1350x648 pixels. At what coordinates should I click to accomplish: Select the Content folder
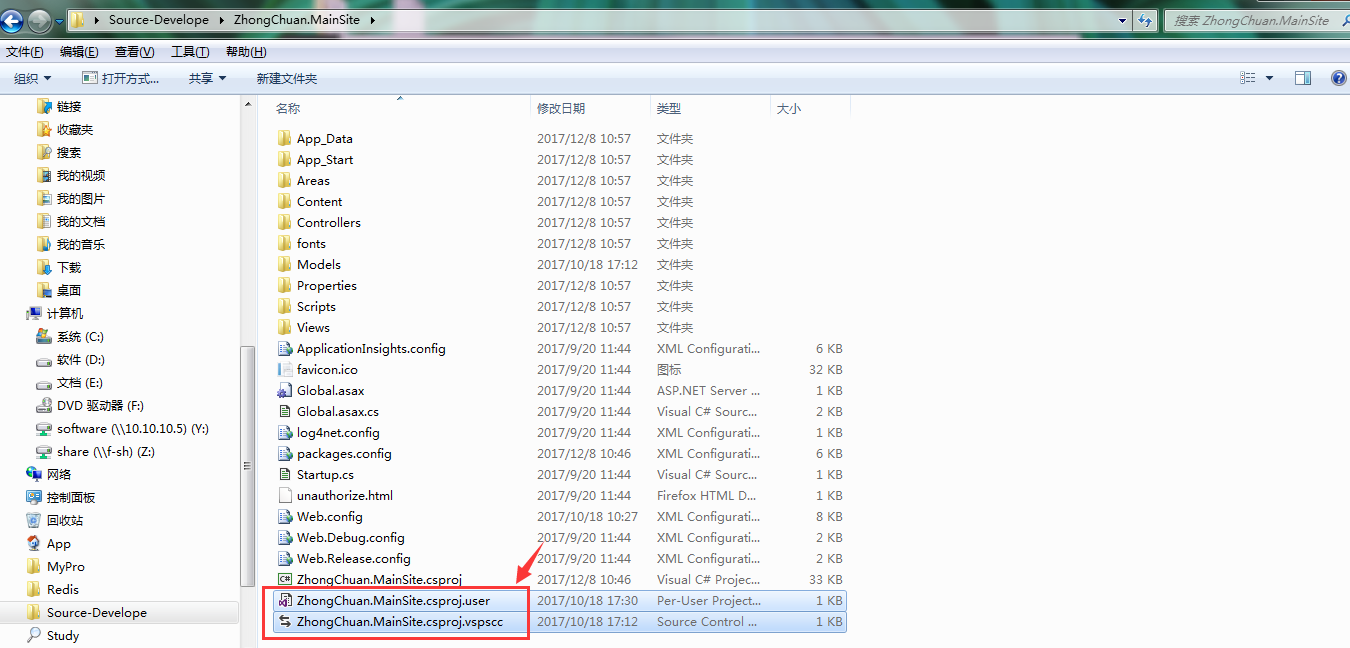click(x=319, y=202)
